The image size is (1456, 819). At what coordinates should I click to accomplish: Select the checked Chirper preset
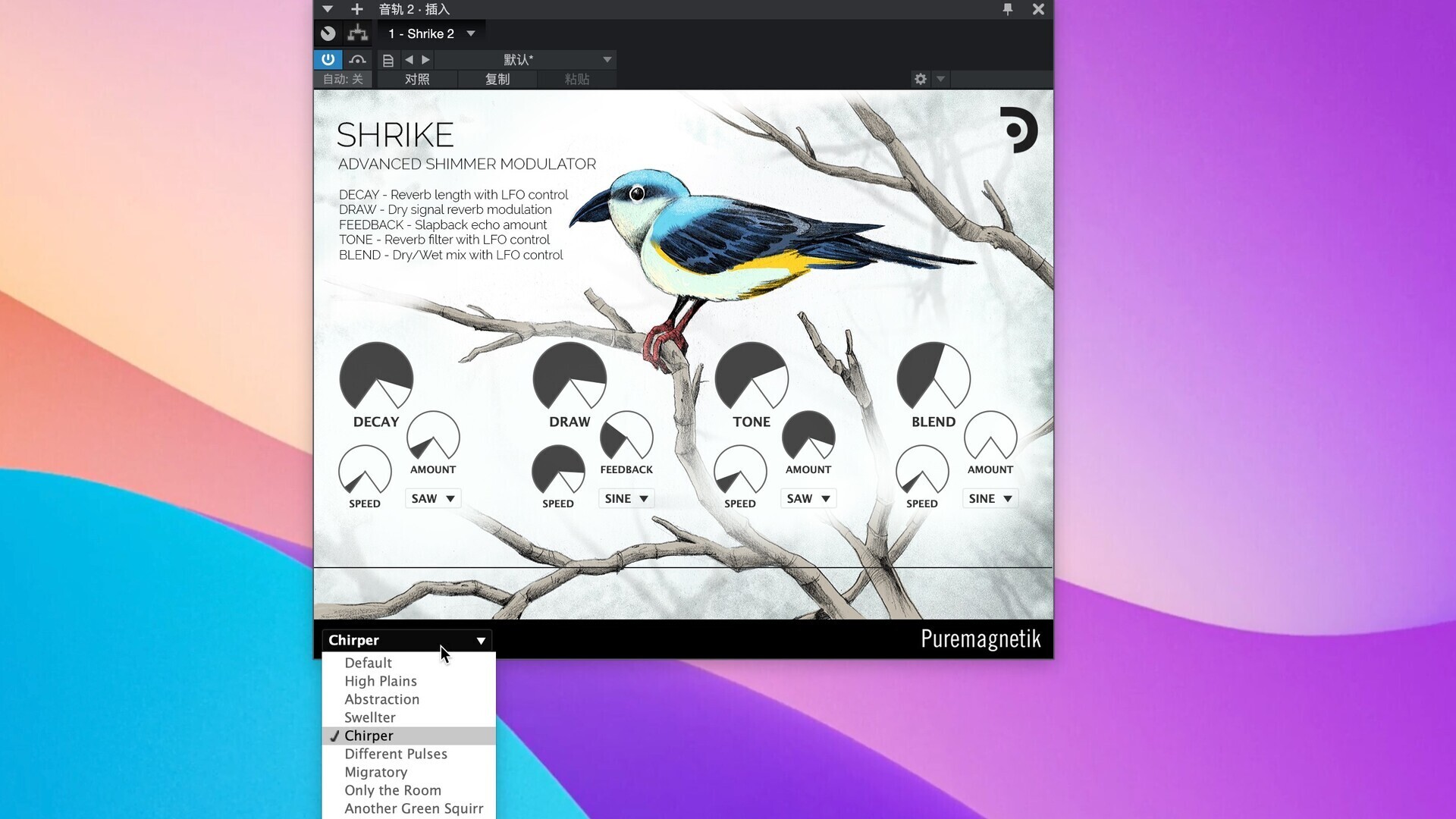(x=409, y=736)
